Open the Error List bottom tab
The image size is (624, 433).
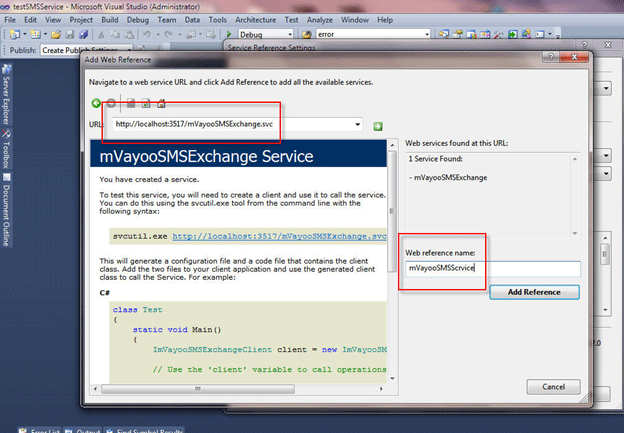point(40,431)
